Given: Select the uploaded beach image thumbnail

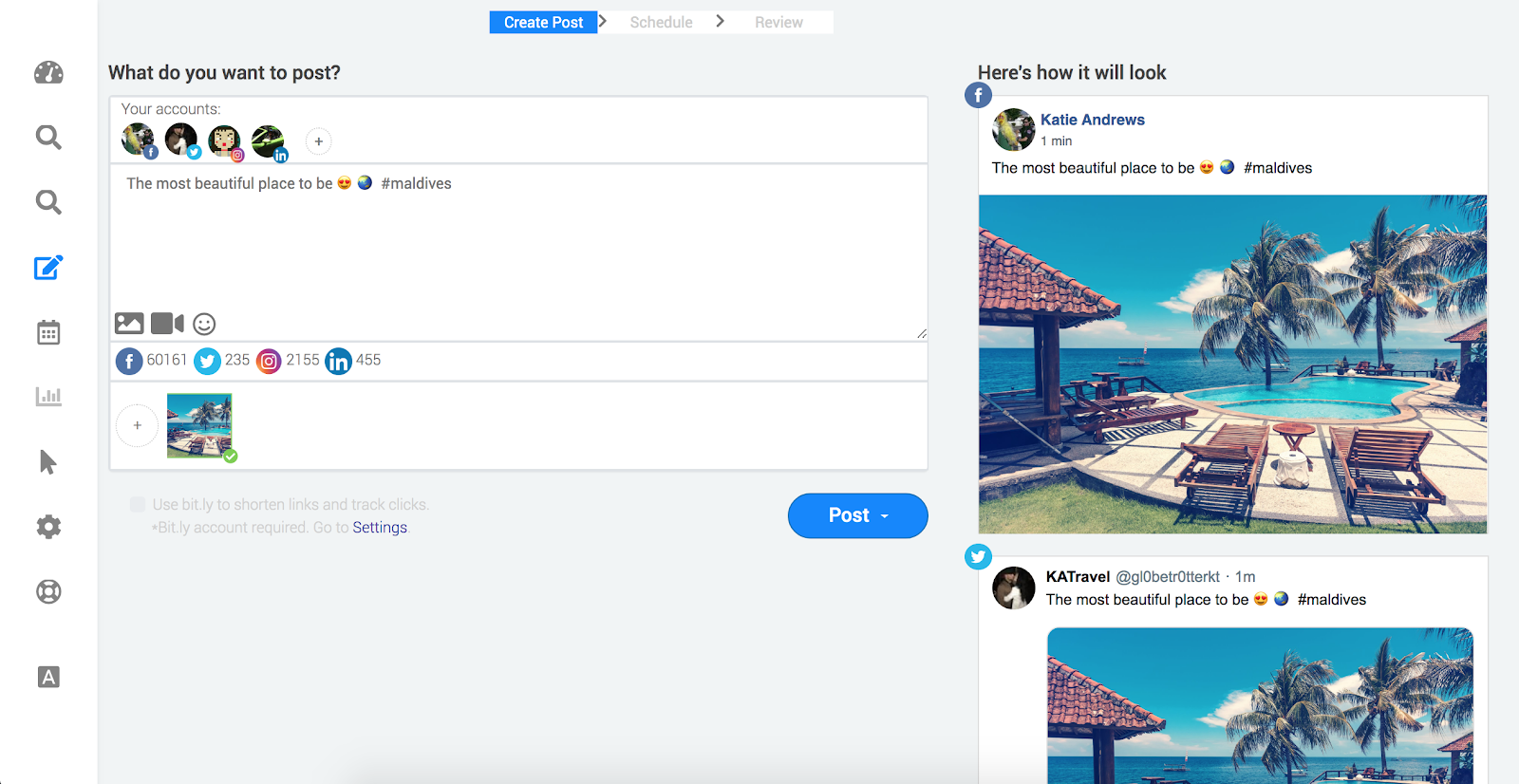Looking at the screenshot, I should point(199,426).
